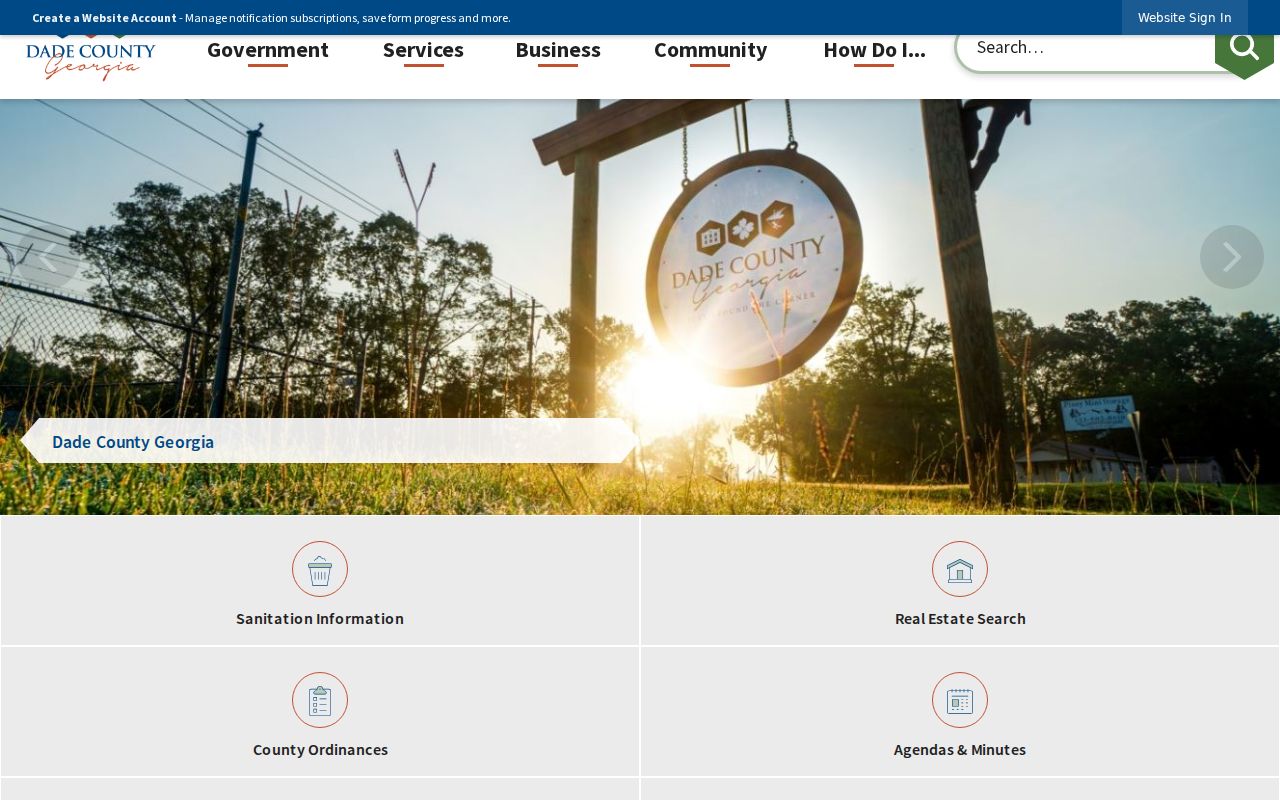The height and width of the screenshot is (800, 1280).
Task: Click the County Ordinances checklist icon
Action: [x=320, y=700]
